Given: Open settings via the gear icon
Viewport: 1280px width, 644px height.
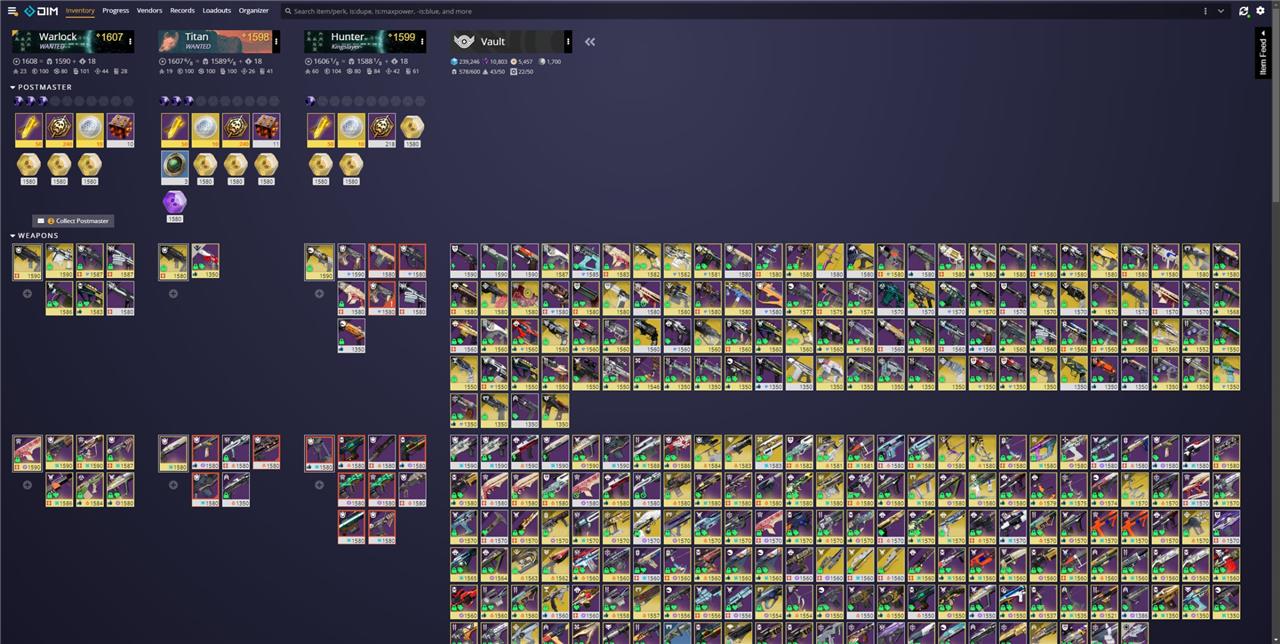Looking at the screenshot, I should (x=1261, y=11).
